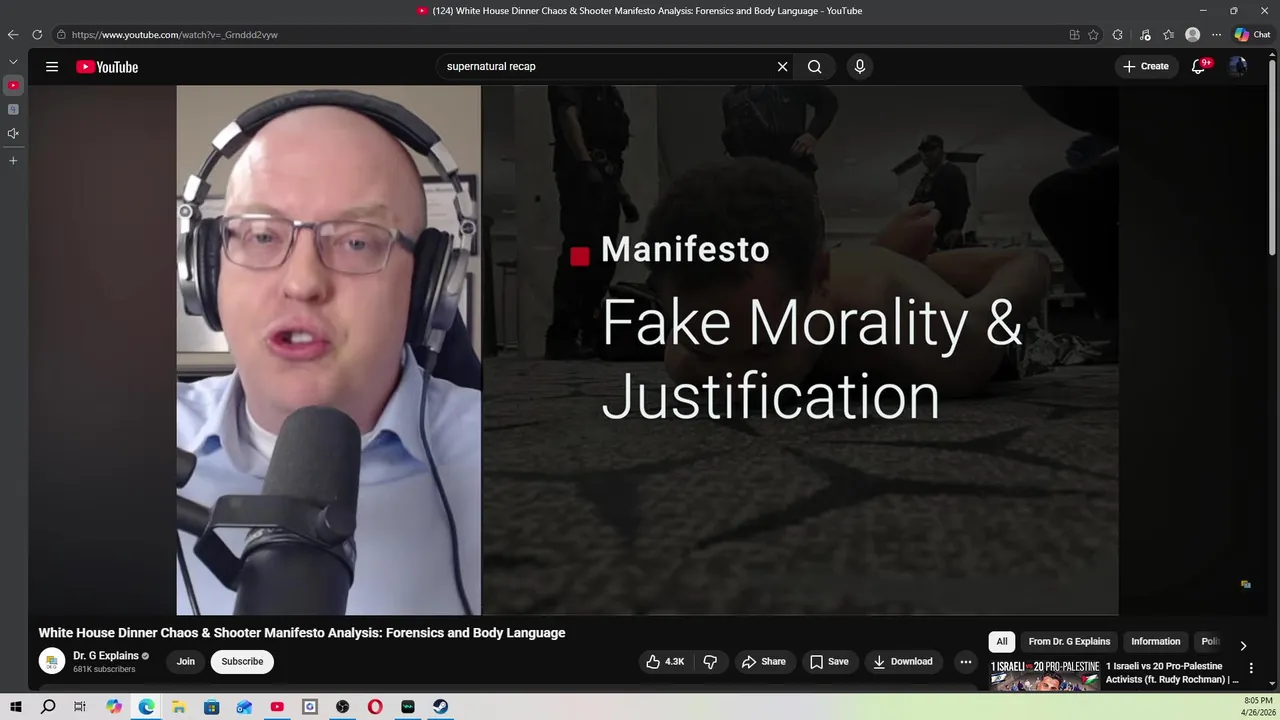Like the video (4.3K)
Viewport: 1280px width, 720px height.
[666, 662]
